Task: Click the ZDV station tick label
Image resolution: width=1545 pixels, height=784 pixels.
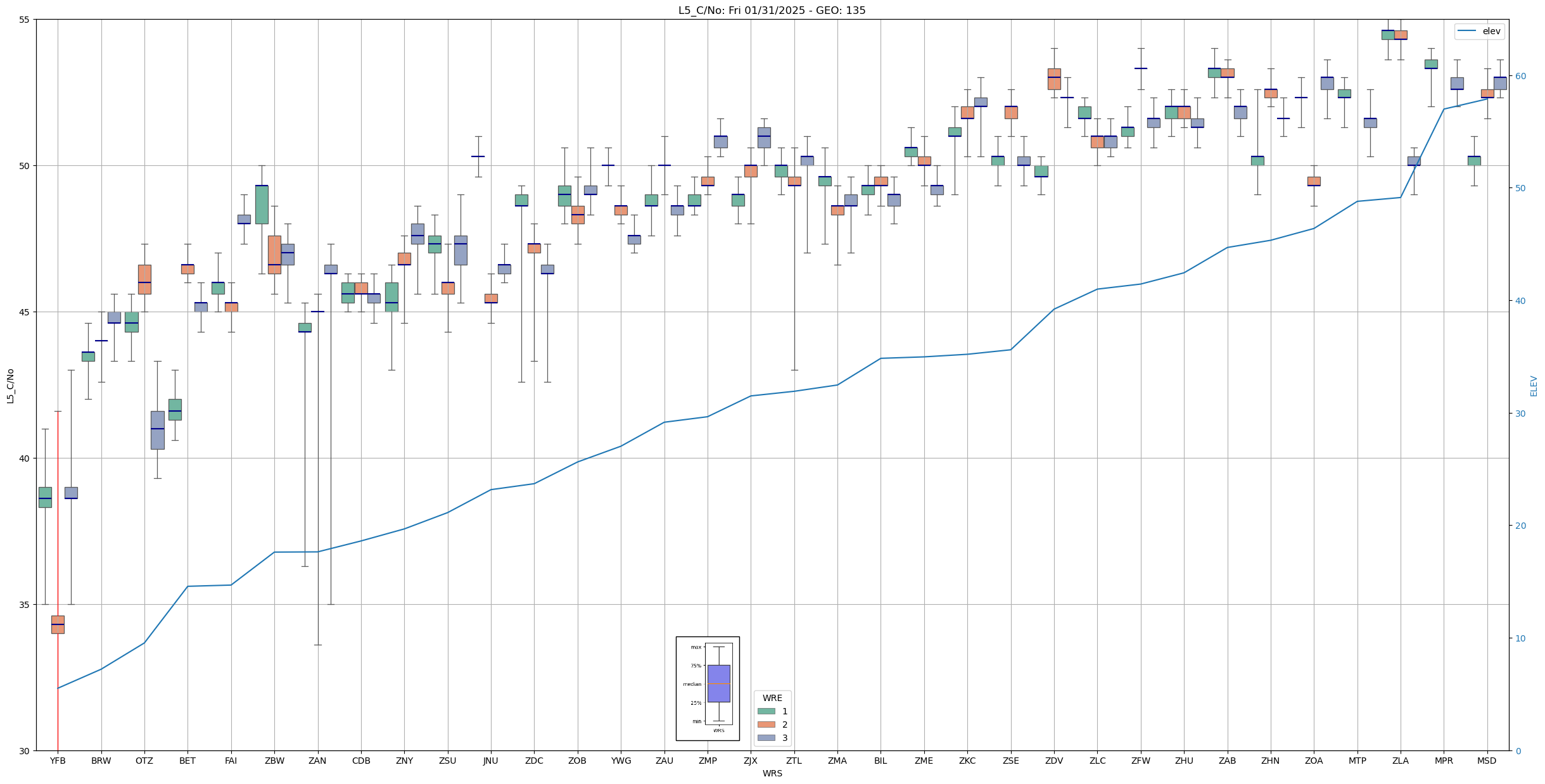Action: click(1054, 761)
